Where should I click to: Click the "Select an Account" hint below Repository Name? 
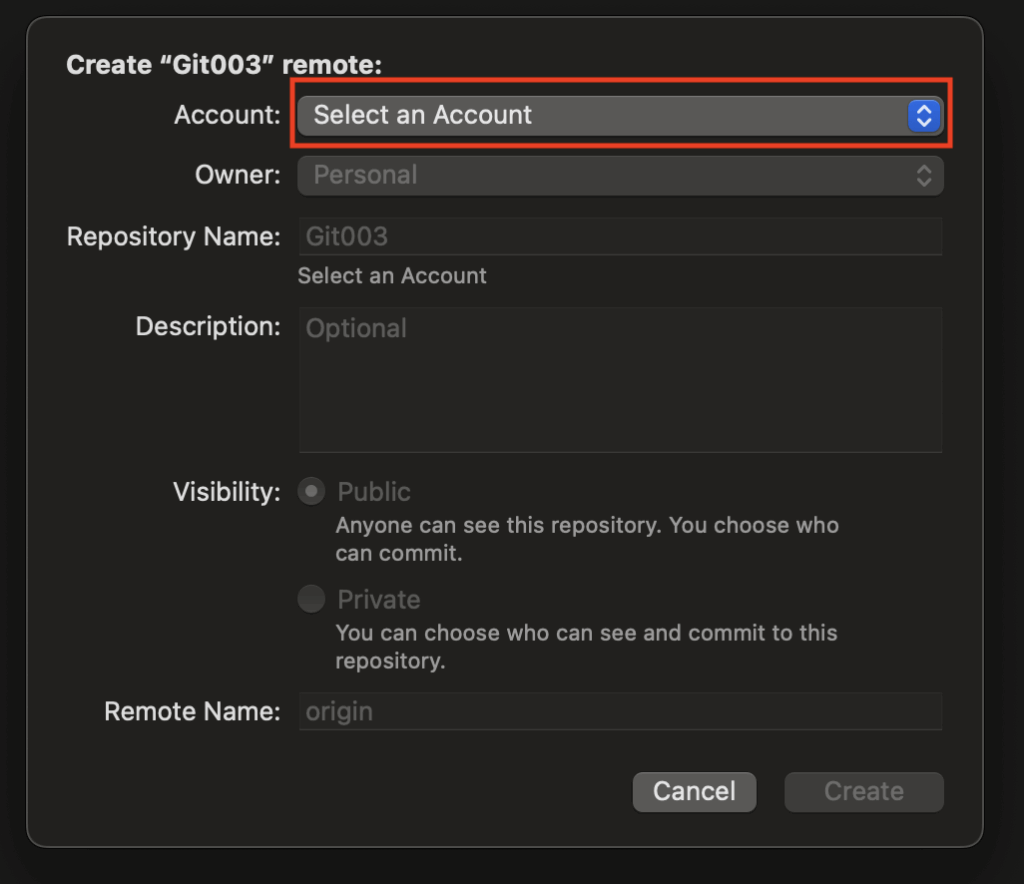click(x=392, y=276)
